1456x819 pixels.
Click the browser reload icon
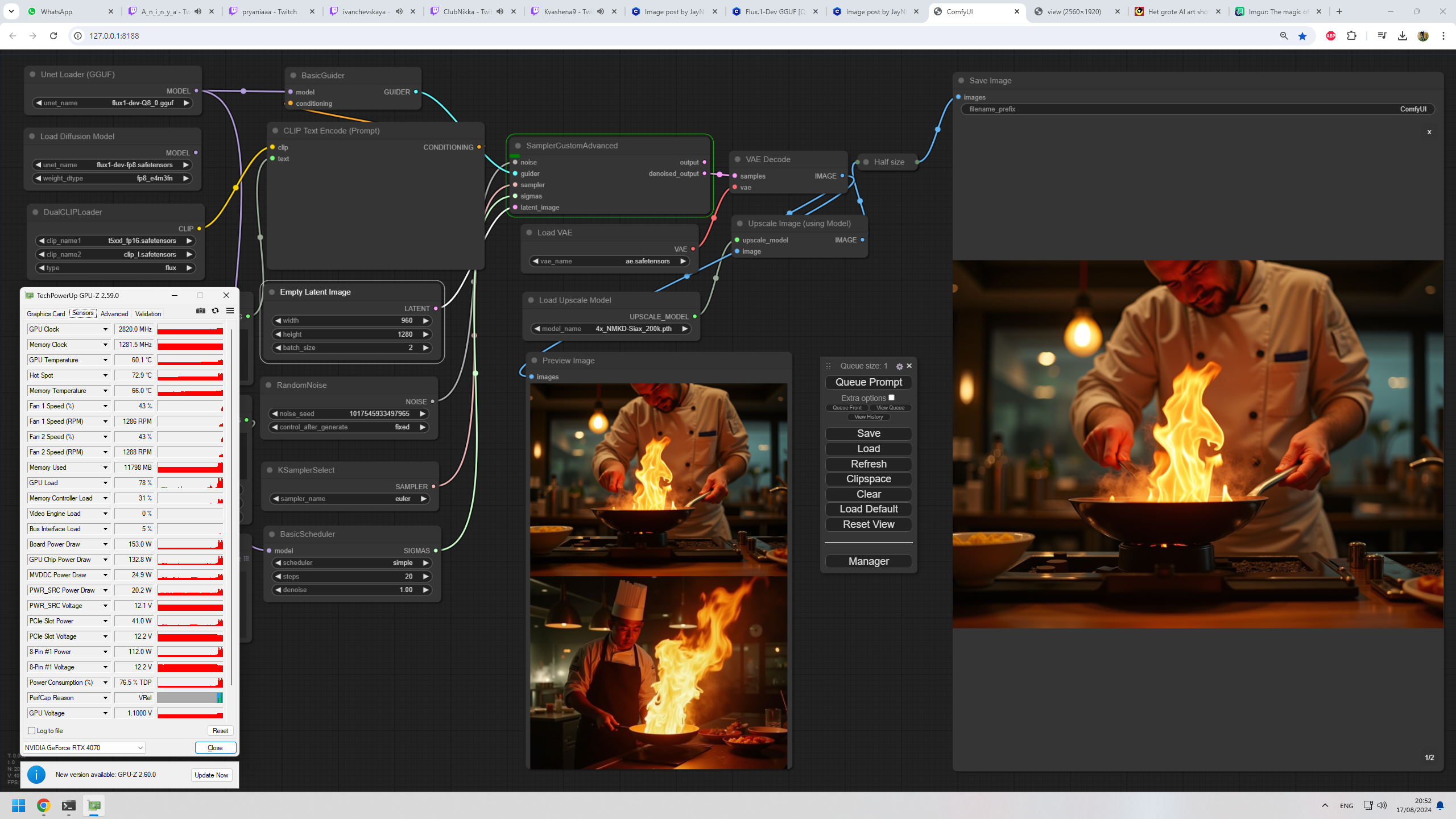[53, 36]
